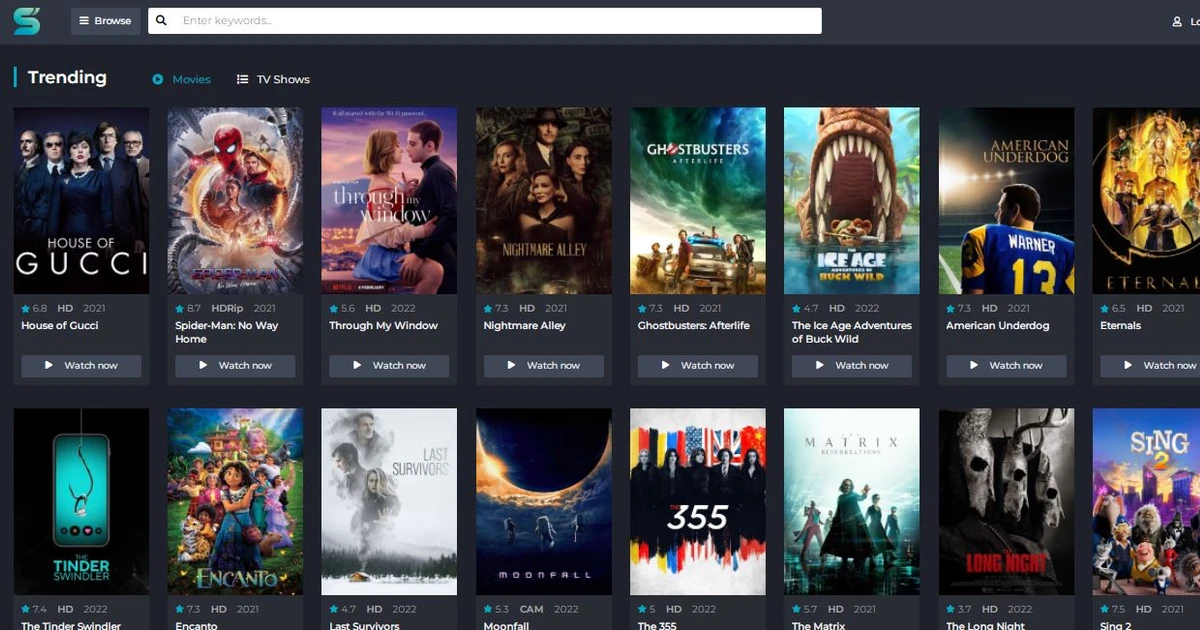Open The Long Night poster

pyautogui.click(x=1006, y=501)
